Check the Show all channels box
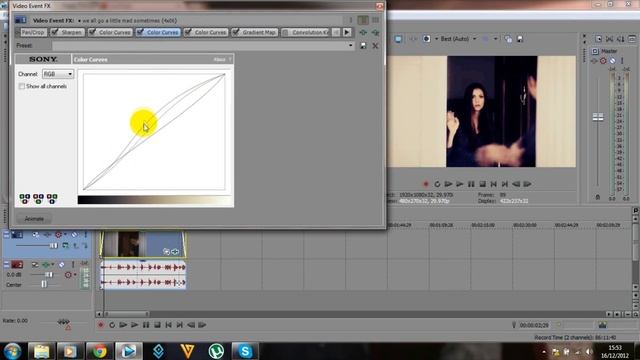Image resolution: width=640 pixels, height=360 pixels. 22,87
